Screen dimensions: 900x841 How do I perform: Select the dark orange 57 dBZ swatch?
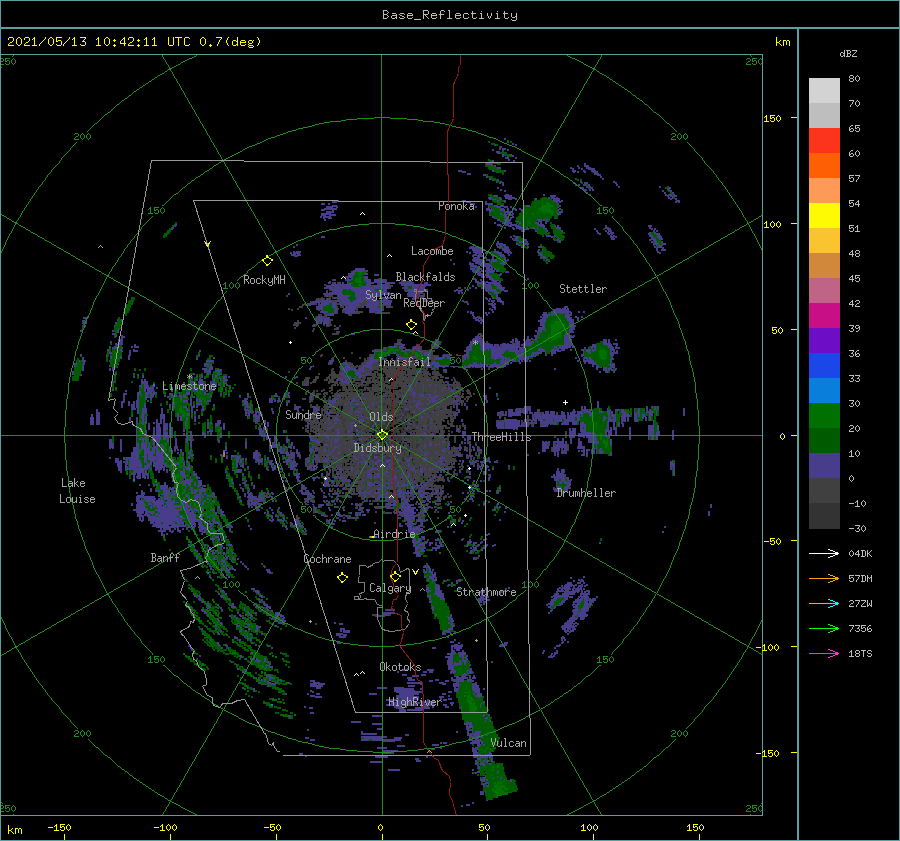point(824,166)
